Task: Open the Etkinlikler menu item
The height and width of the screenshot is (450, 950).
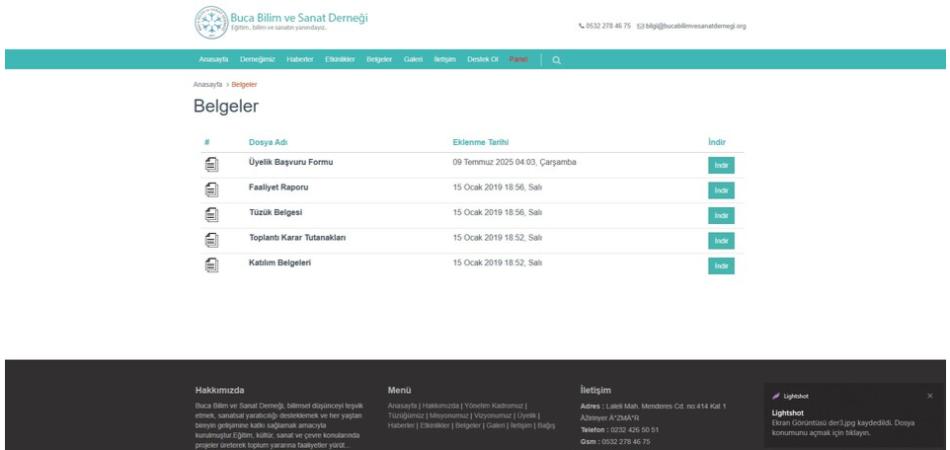Action: point(340,59)
